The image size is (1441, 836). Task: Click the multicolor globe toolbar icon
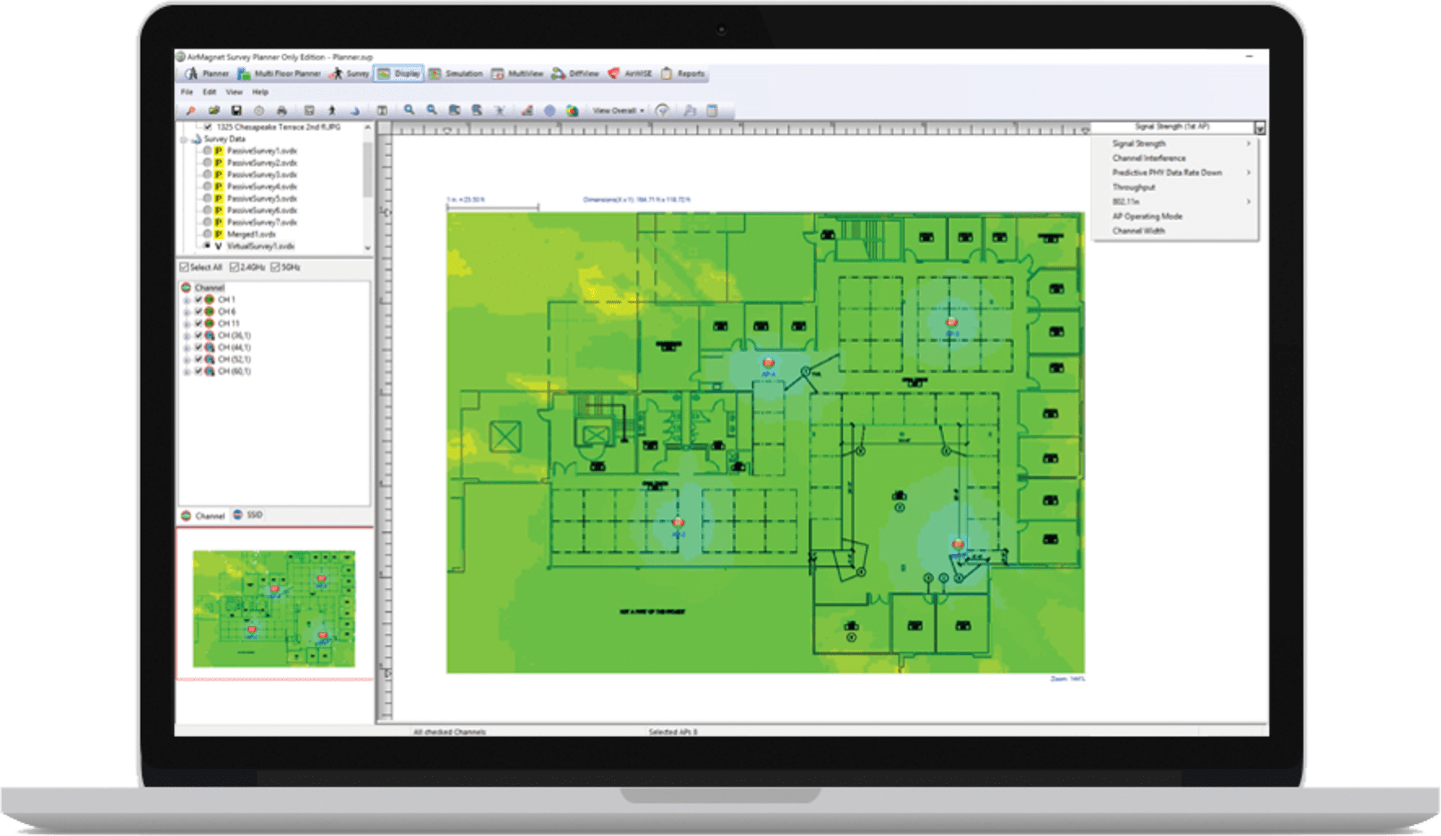pos(572,111)
